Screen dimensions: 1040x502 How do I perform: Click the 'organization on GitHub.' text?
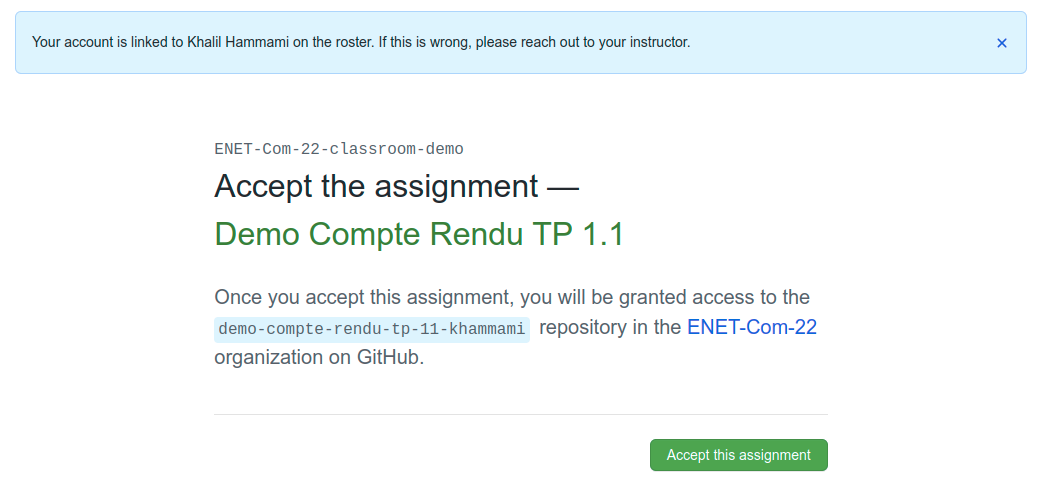pyautogui.click(x=318, y=357)
